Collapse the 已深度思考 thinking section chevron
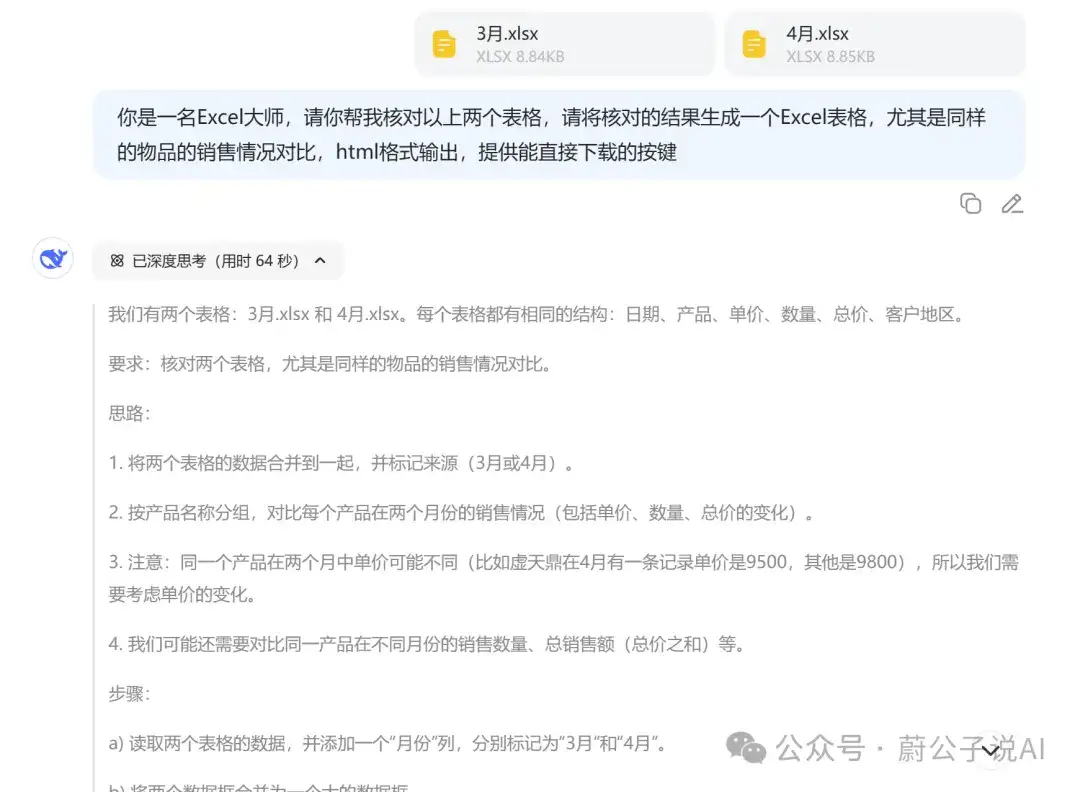This screenshot has height=792, width=1080. 320,261
